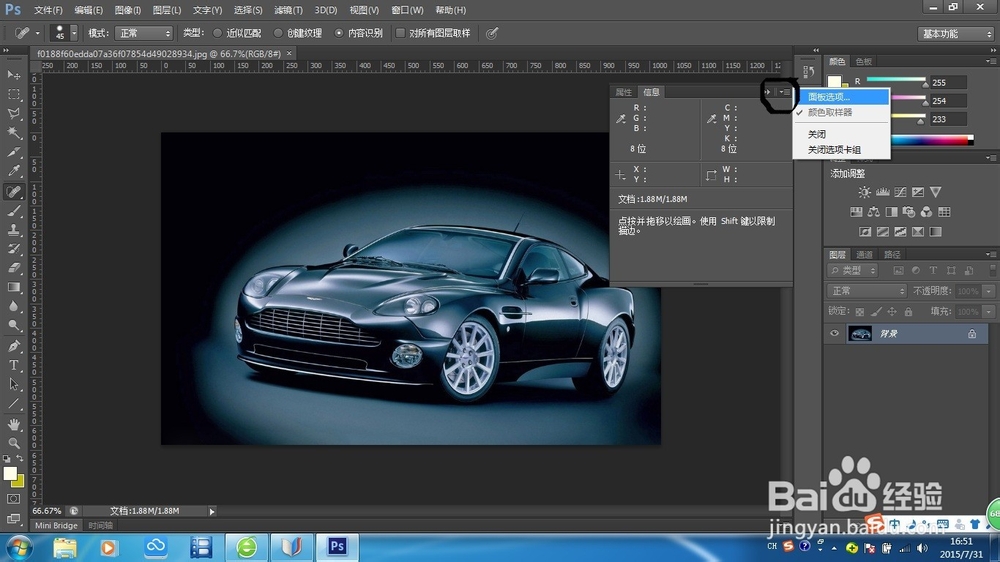1000x562 pixels.
Task: Enable the 对所有图层取样 checkbox
Action: pos(401,33)
